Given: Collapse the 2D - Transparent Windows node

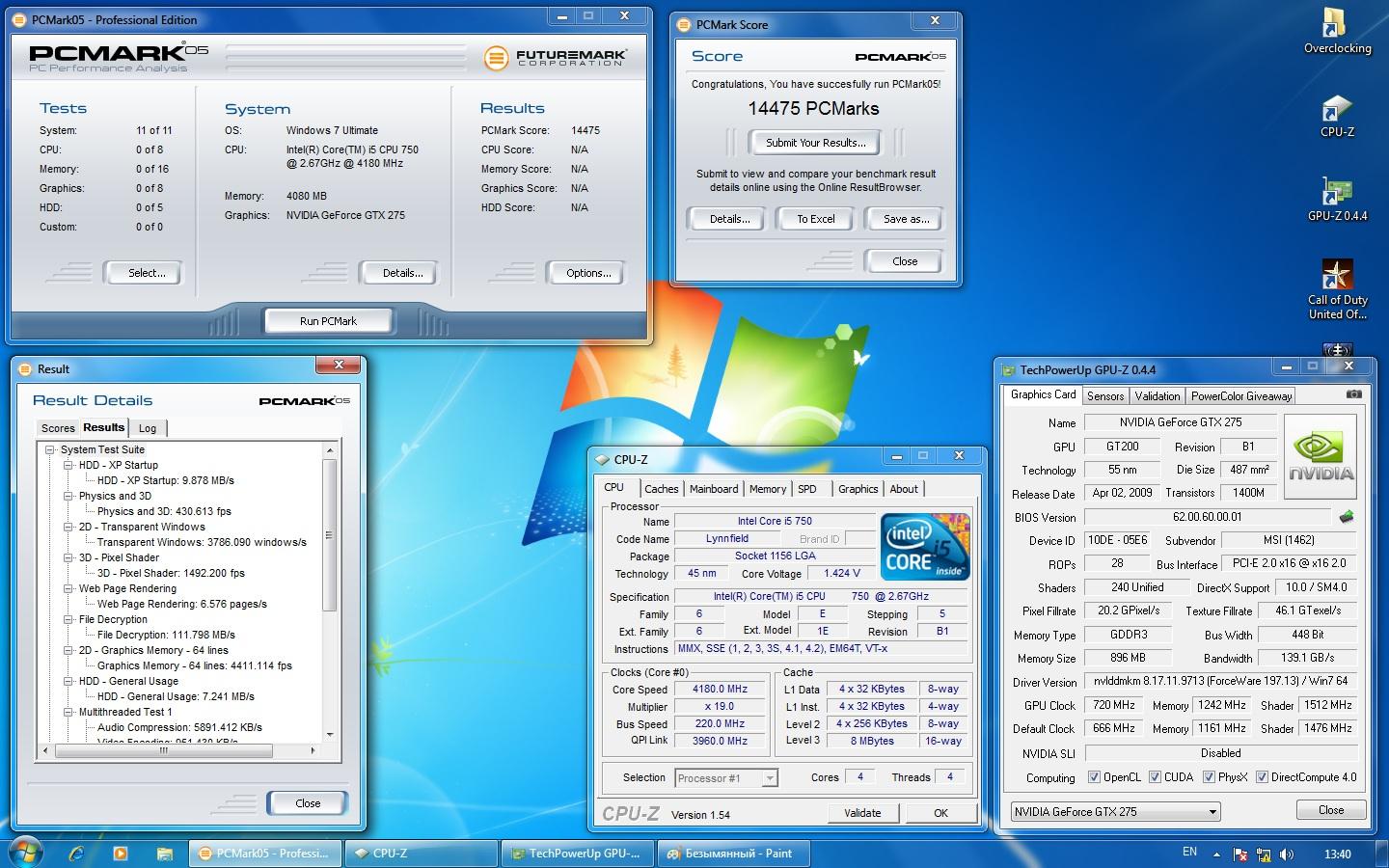Looking at the screenshot, I should [x=68, y=527].
